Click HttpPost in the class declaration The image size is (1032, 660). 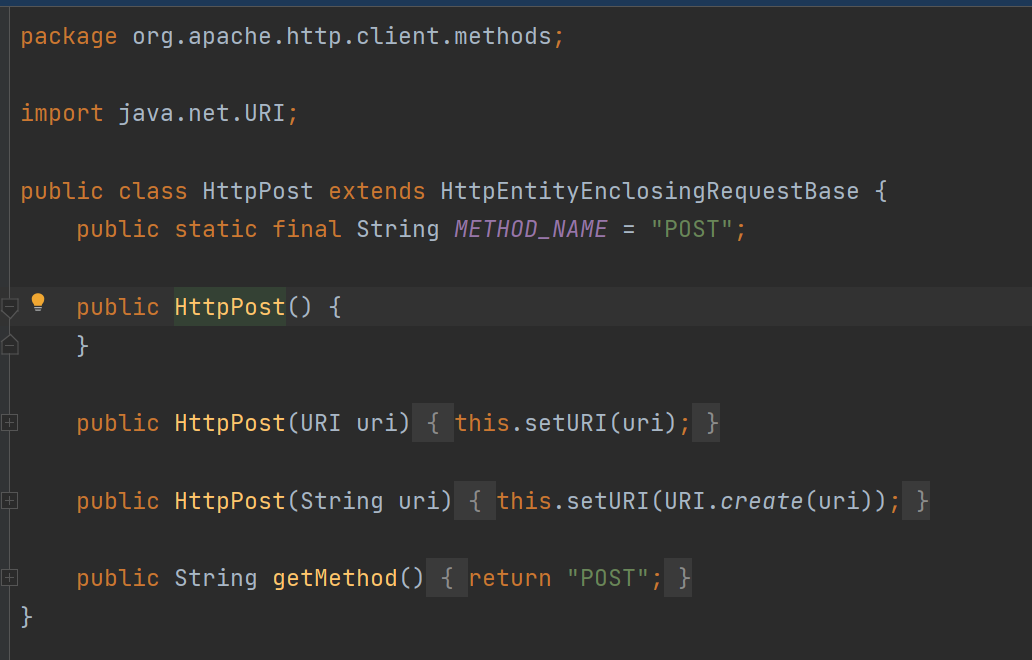(x=257, y=191)
